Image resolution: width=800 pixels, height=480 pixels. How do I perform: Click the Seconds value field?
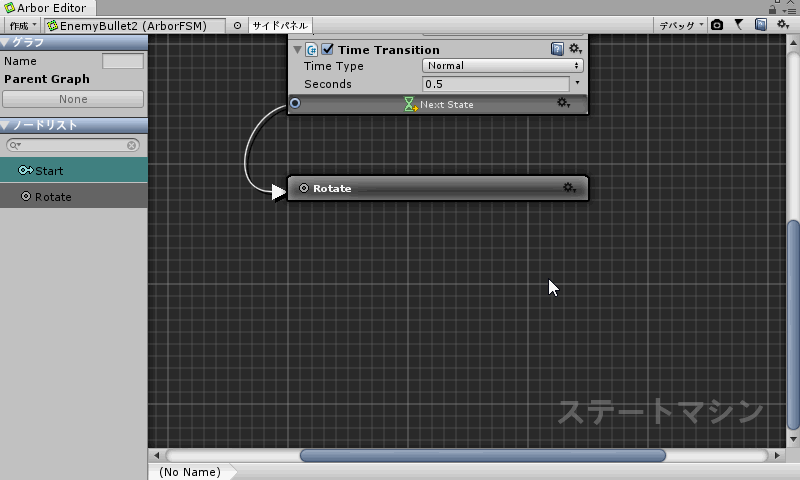[x=495, y=84]
